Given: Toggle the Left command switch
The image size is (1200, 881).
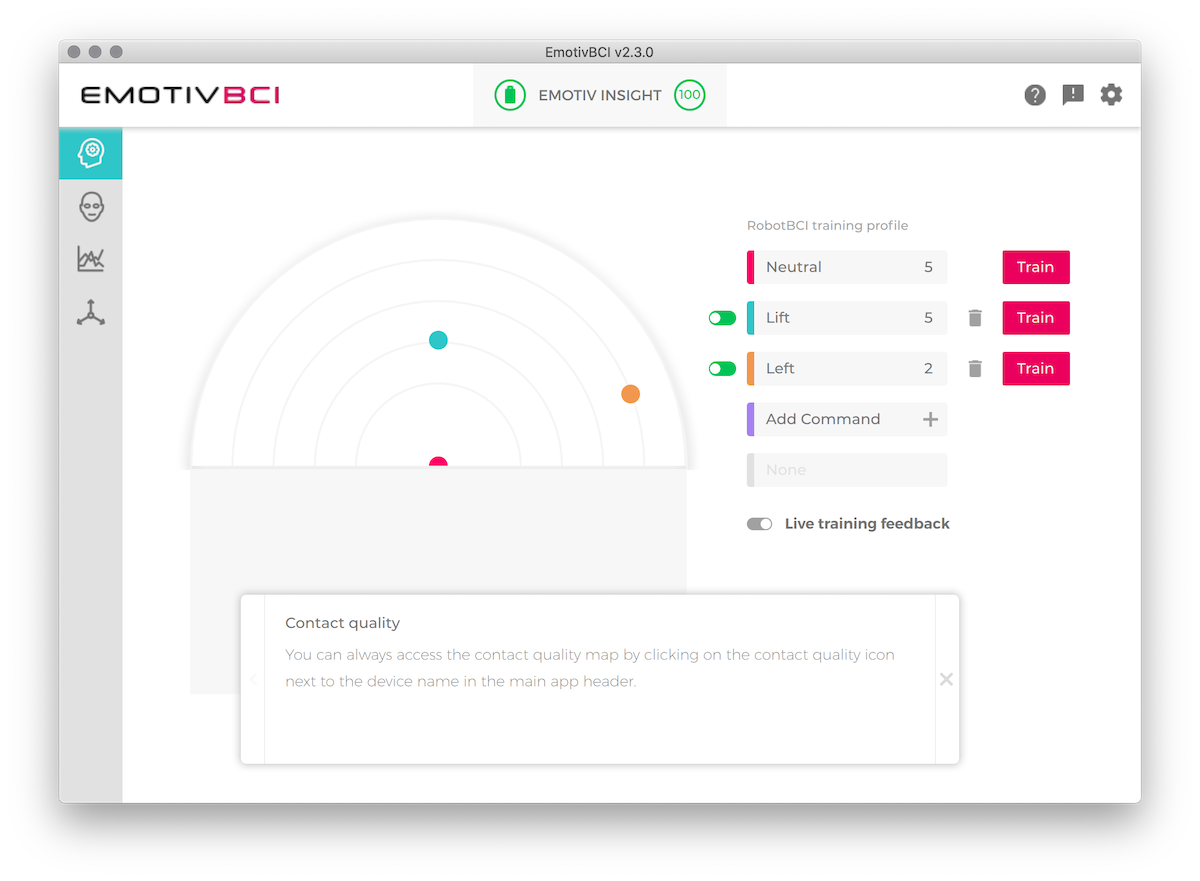Looking at the screenshot, I should pos(722,369).
